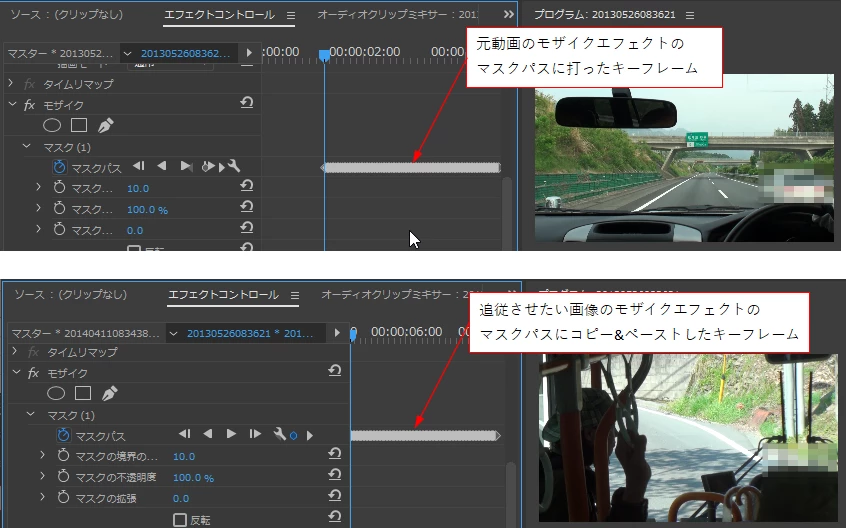Switch to upper エフェクトコントロール tab
Screen dimensions: 846x528
click(220, 15)
